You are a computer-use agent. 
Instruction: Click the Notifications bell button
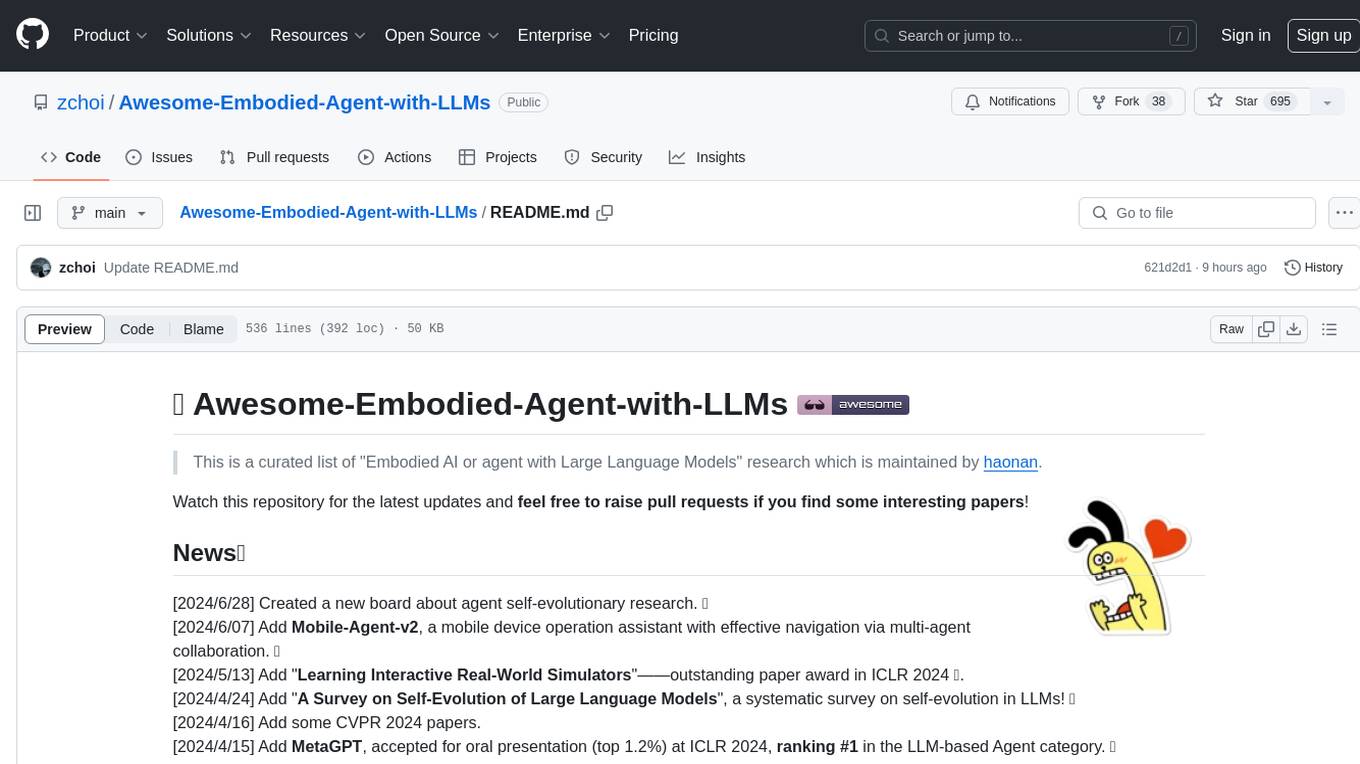coord(1010,102)
